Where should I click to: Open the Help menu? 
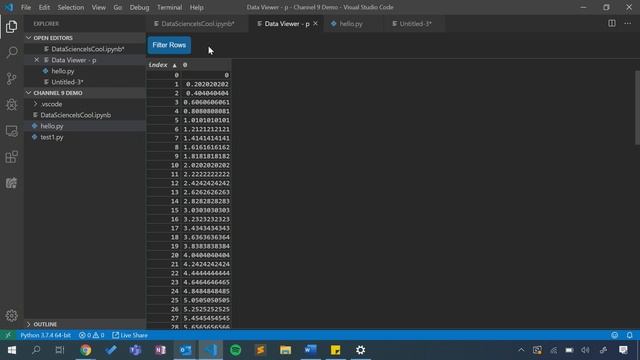pyautogui.click(x=196, y=7)
